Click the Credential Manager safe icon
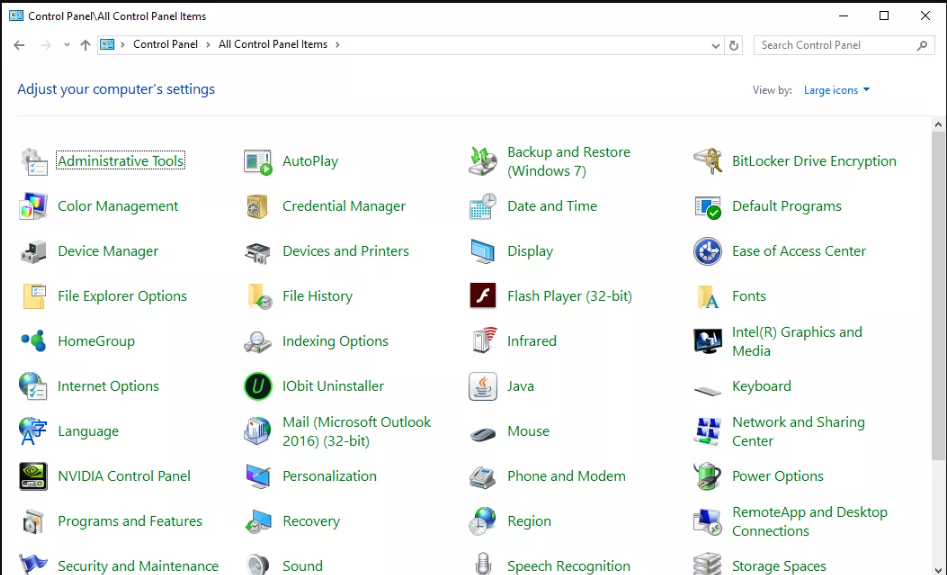The image size is (947, 575). click(x=258, y=206)
